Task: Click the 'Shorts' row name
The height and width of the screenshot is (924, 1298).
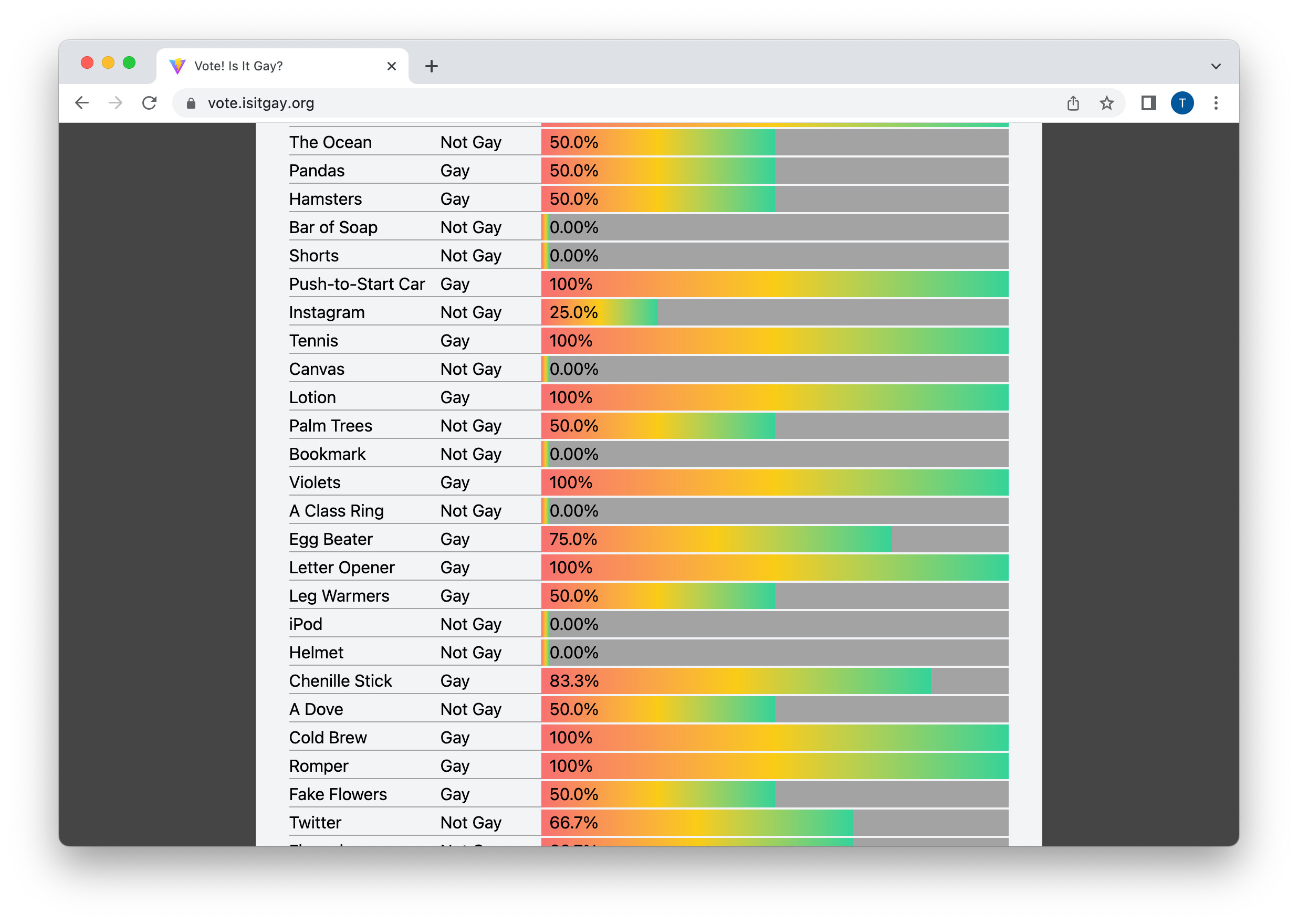Action: (313, 256)
